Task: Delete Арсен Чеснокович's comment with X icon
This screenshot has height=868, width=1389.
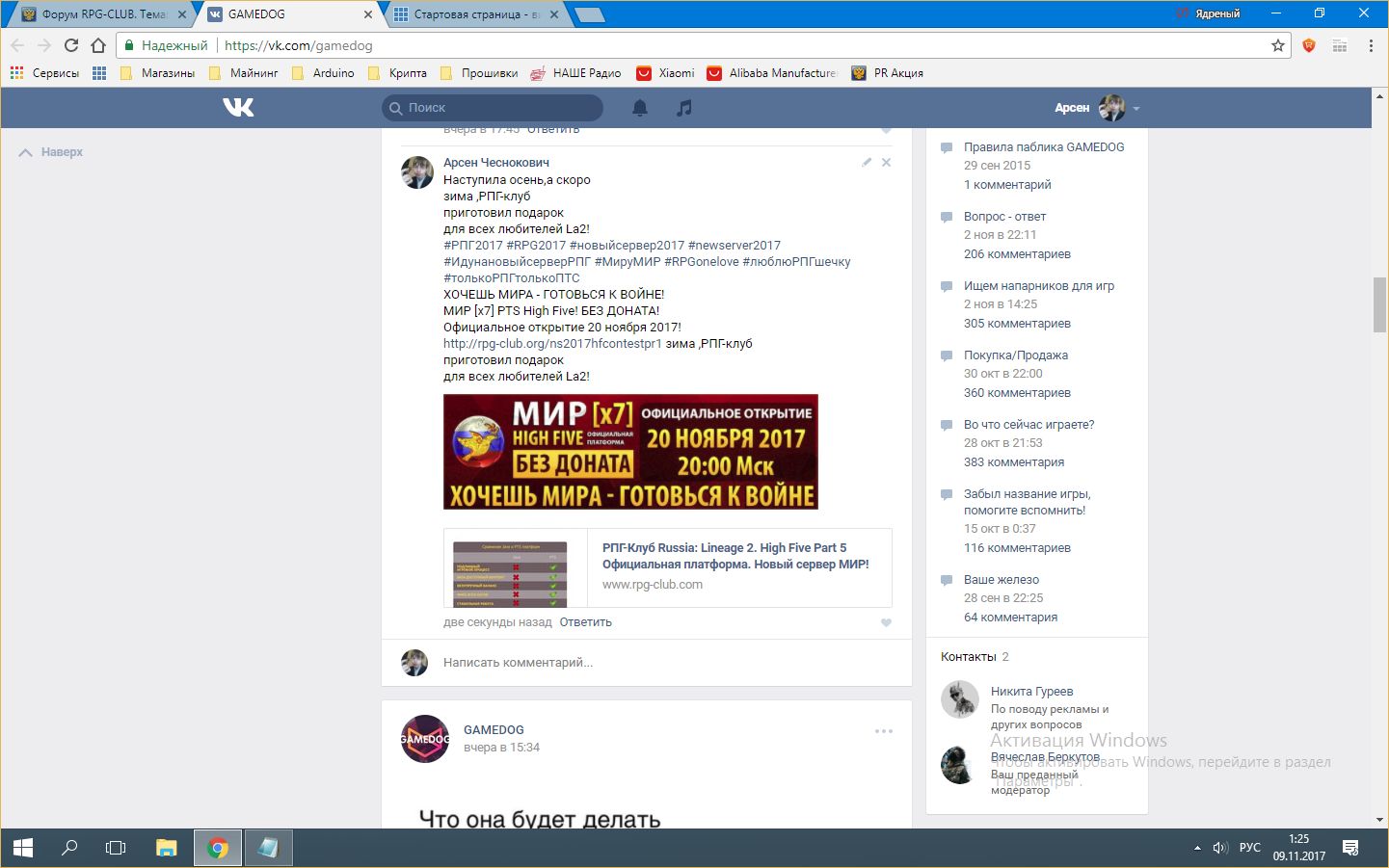Action: click(x=887, y=162)
